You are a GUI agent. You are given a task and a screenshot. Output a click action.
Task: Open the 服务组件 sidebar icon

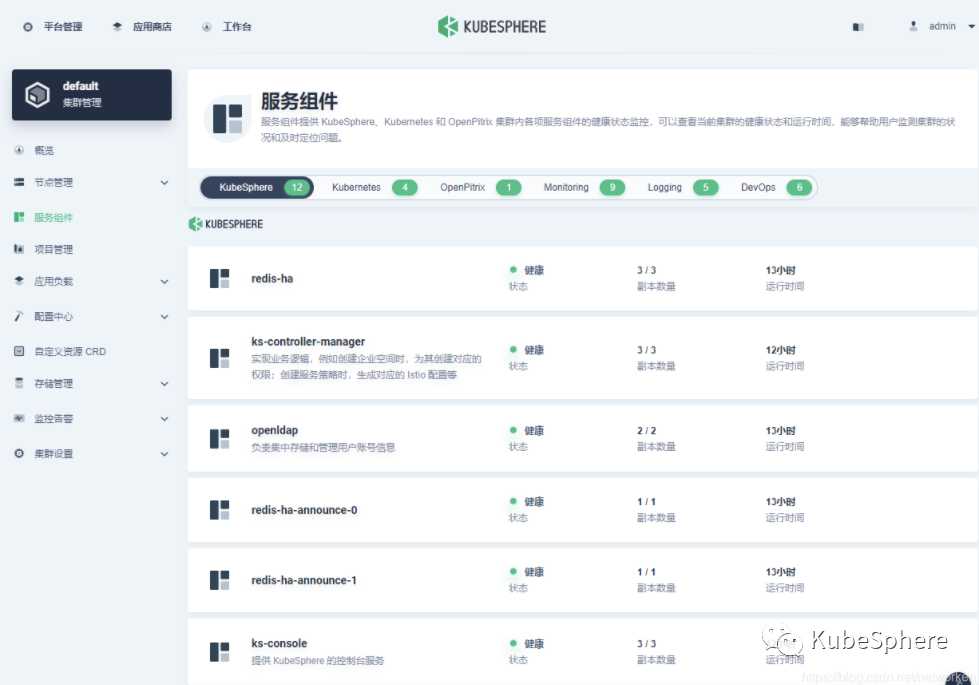pyautogui.click(x=20, y=217)
